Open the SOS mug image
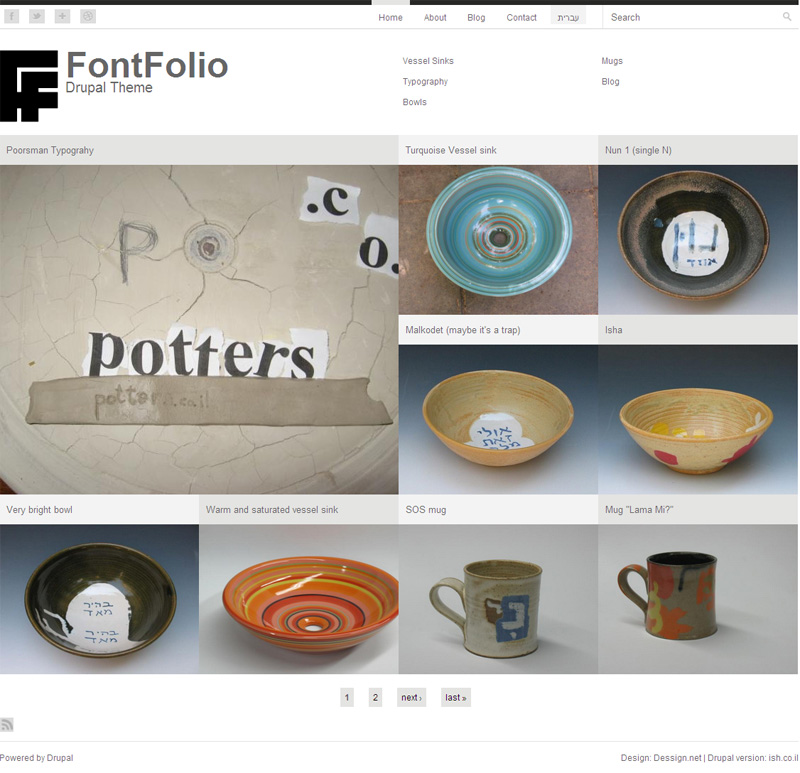This screenshot has height=773, width=800. (x=498, y=599)
